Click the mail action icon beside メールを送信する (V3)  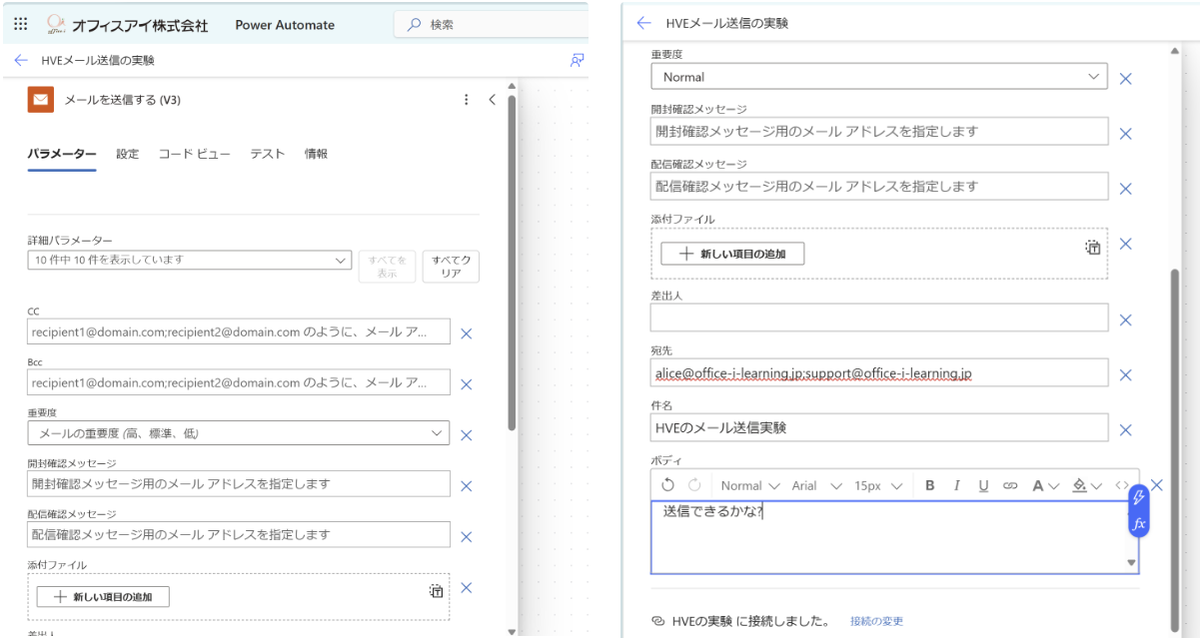tap(41, 100)
